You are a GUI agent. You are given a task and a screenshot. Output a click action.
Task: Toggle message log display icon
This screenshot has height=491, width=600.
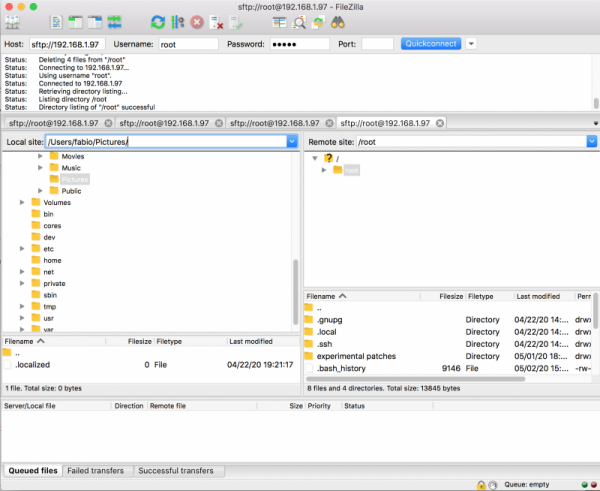[57, 23]
